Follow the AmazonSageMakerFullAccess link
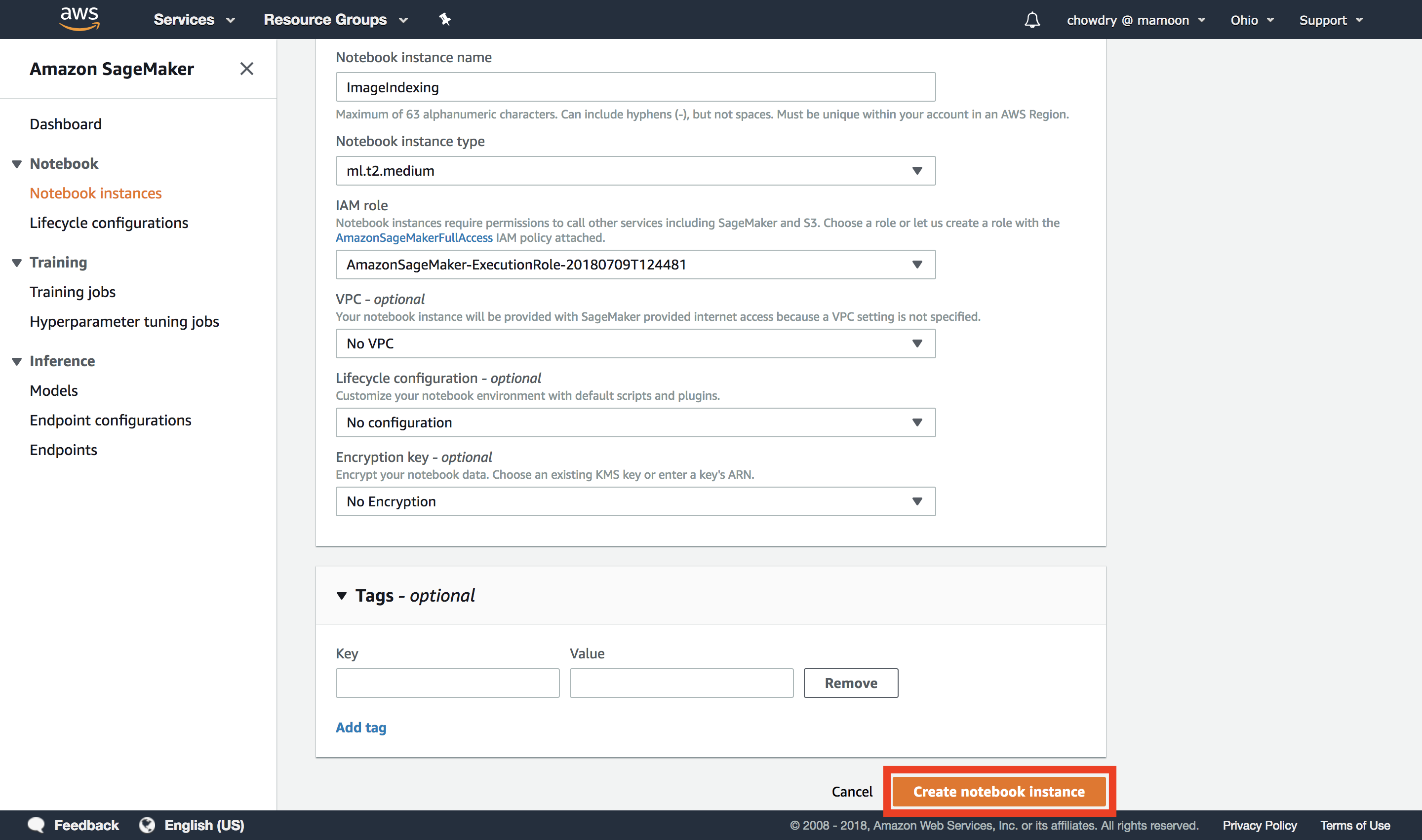 point(414,238)
